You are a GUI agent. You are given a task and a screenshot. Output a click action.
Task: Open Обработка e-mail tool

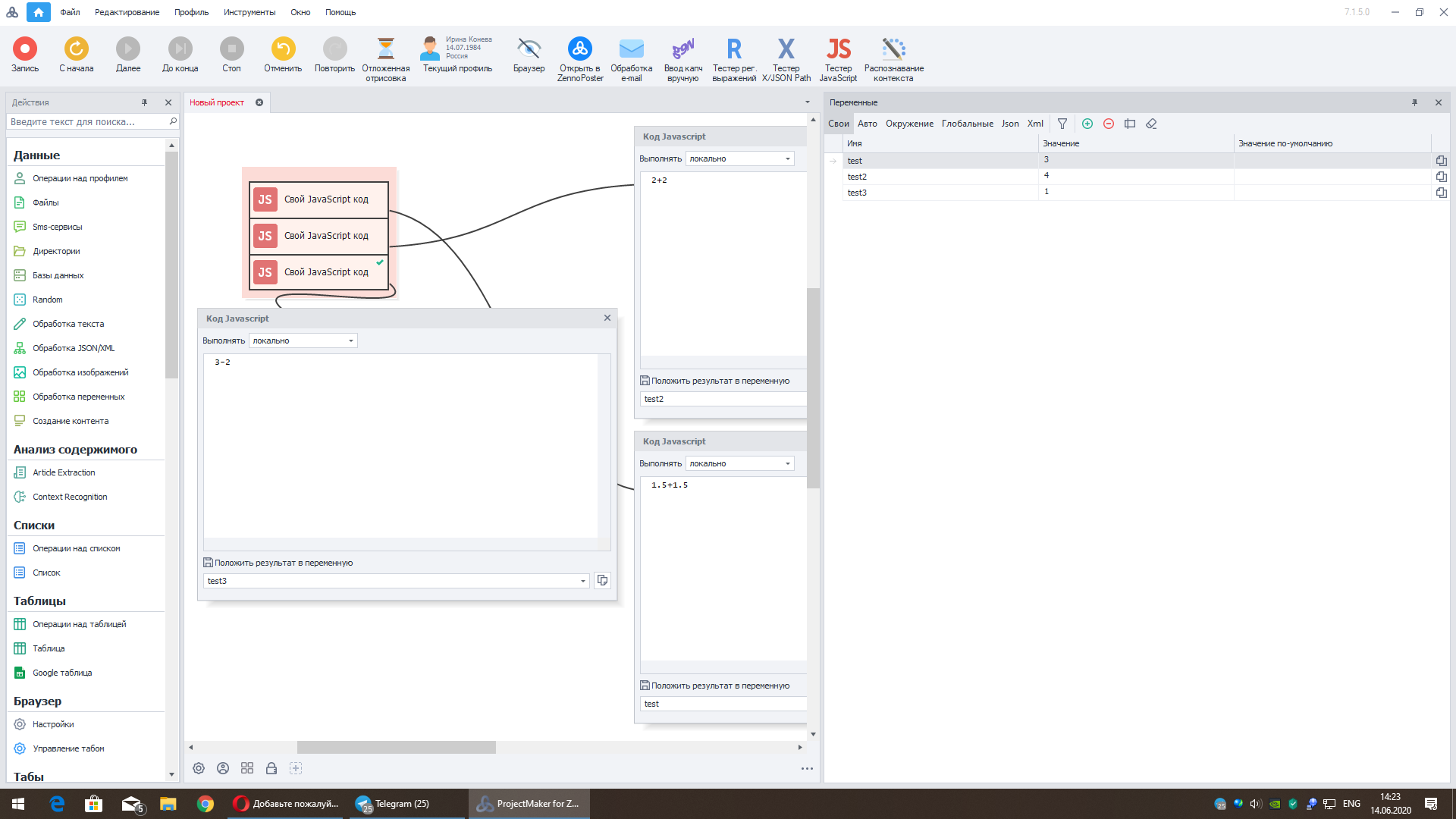click(x=632, y=59)
